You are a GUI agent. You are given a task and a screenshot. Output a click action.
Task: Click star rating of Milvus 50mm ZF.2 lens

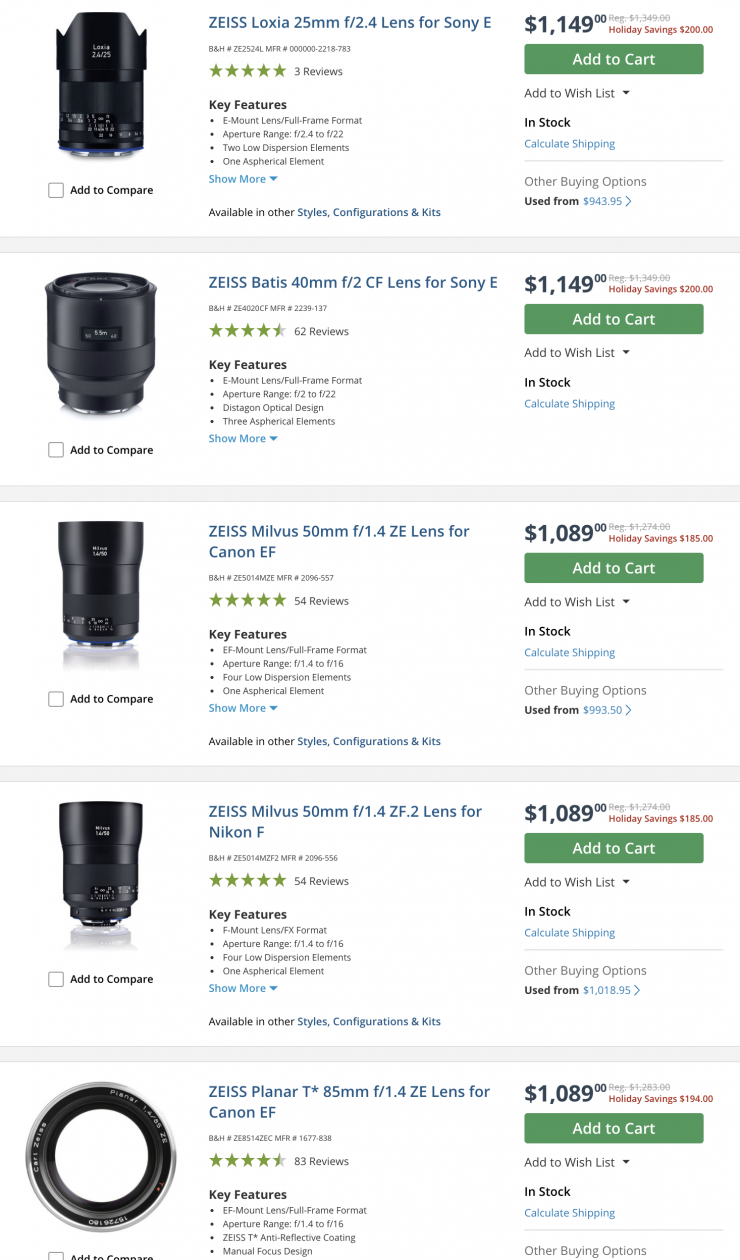click(247, 881)
